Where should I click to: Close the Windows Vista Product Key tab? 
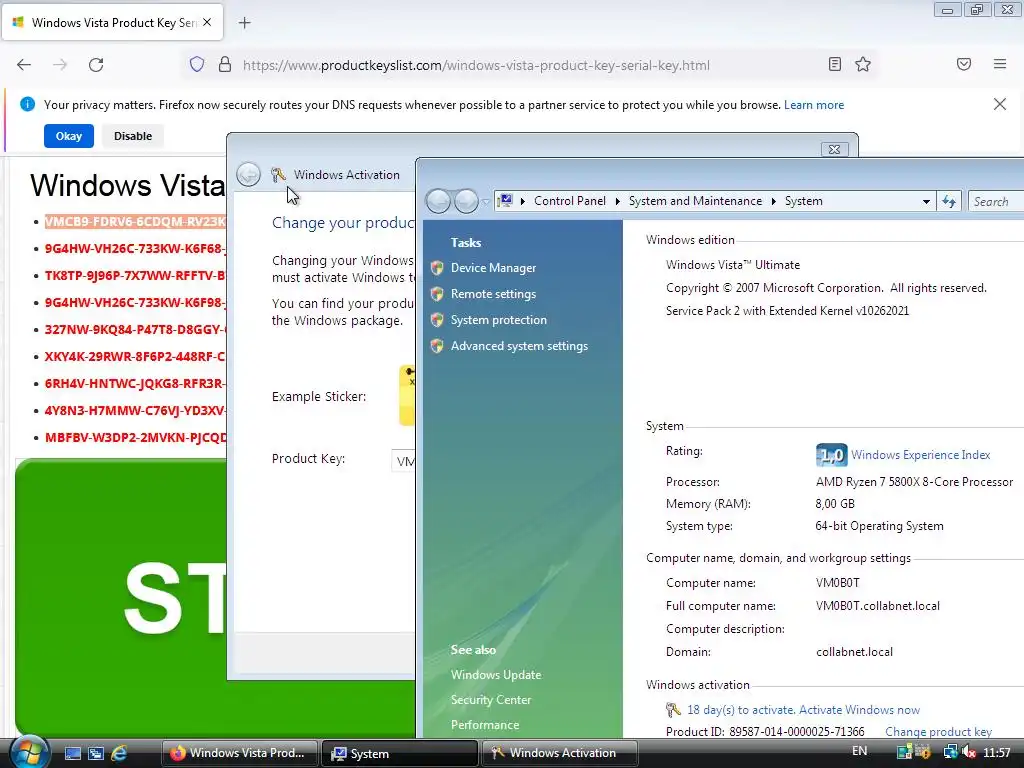click(x=207, y=22)
